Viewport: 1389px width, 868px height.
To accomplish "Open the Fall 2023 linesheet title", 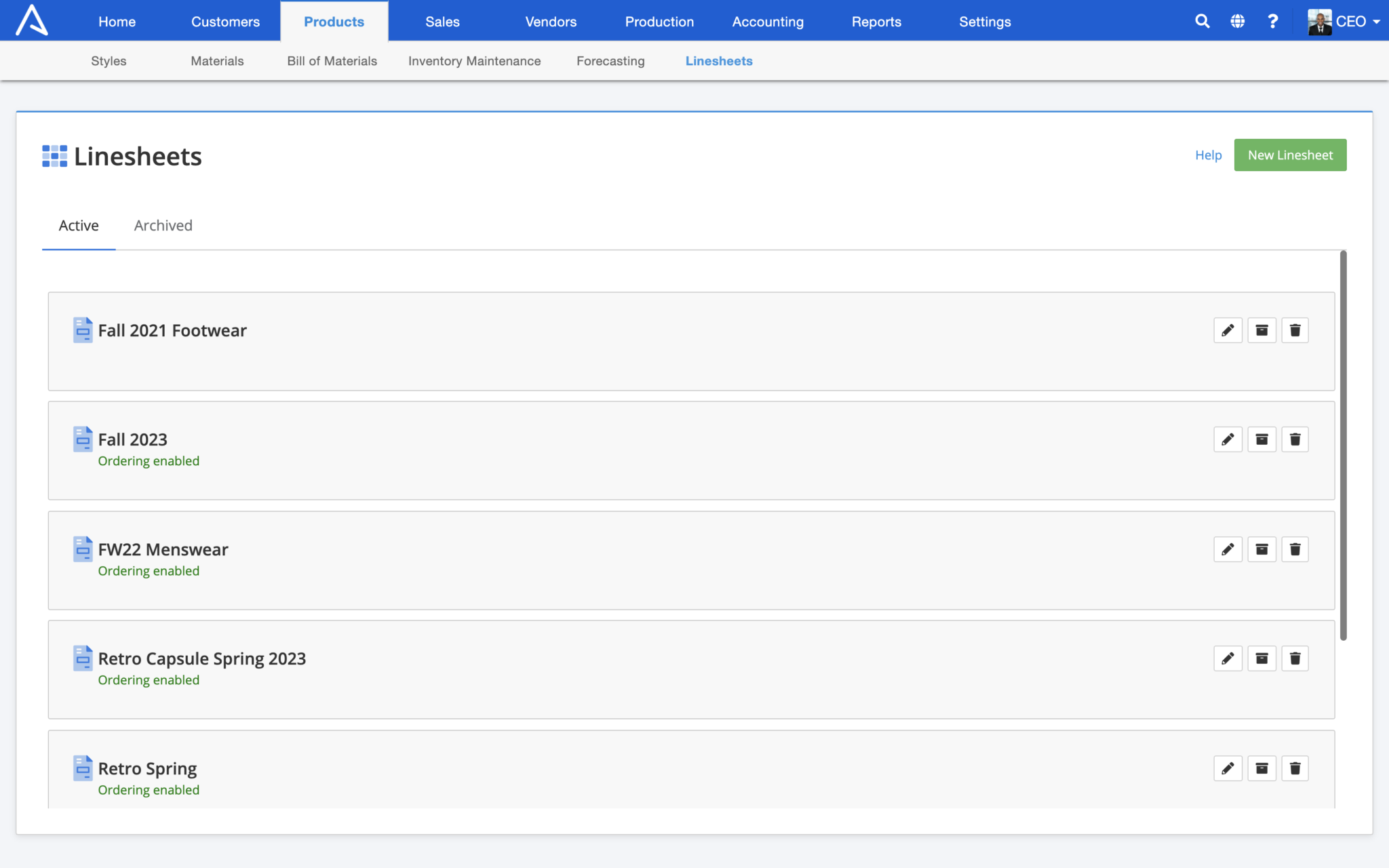I will click(133, 439).
